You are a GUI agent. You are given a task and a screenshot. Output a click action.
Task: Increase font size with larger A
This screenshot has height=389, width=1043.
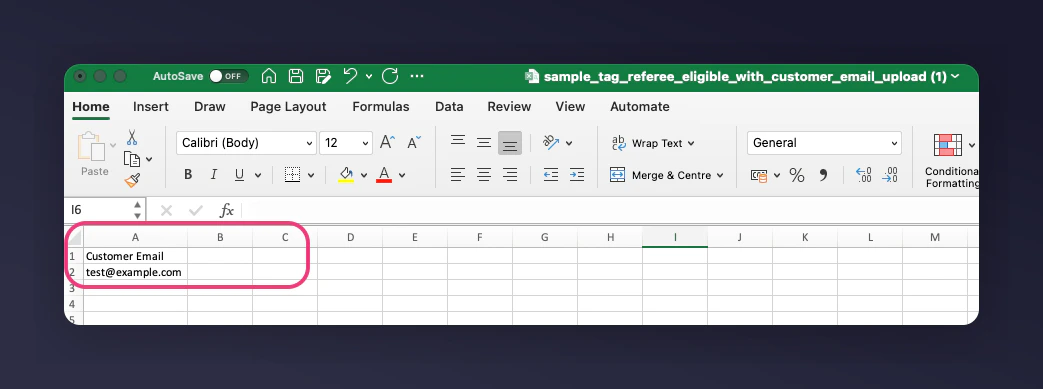387,142
